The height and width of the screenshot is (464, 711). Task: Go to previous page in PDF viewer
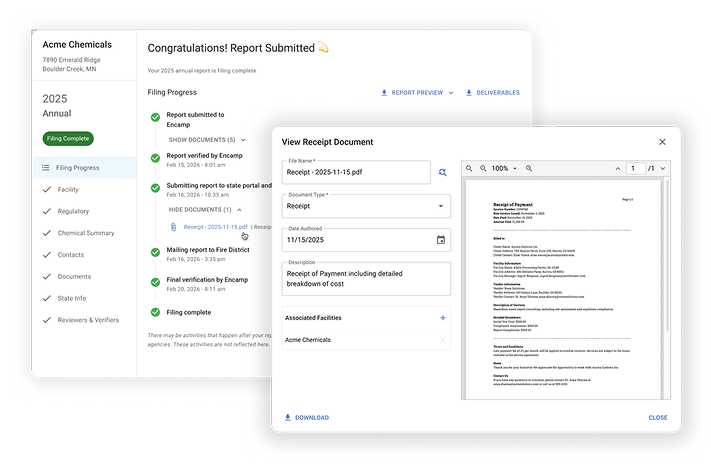(x=617, y=169)
